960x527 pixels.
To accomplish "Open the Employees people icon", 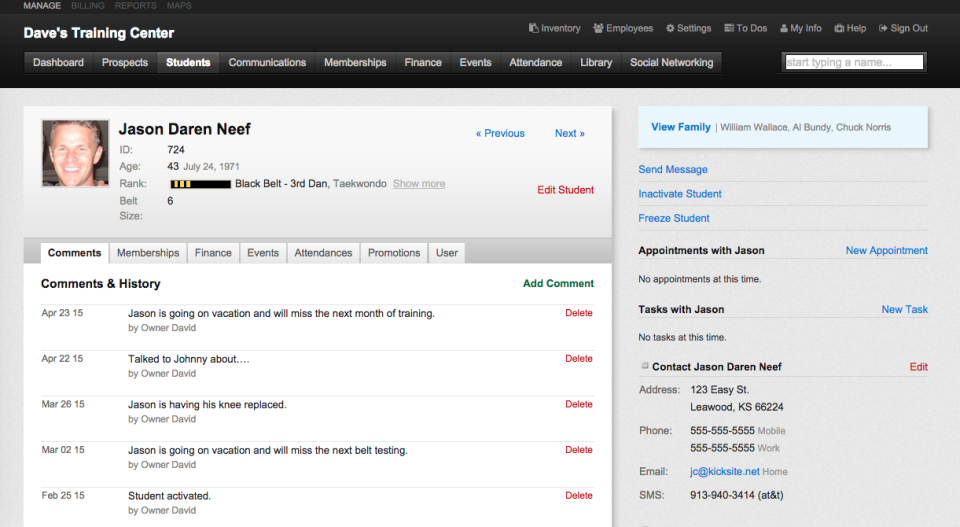I will point(598,28).
